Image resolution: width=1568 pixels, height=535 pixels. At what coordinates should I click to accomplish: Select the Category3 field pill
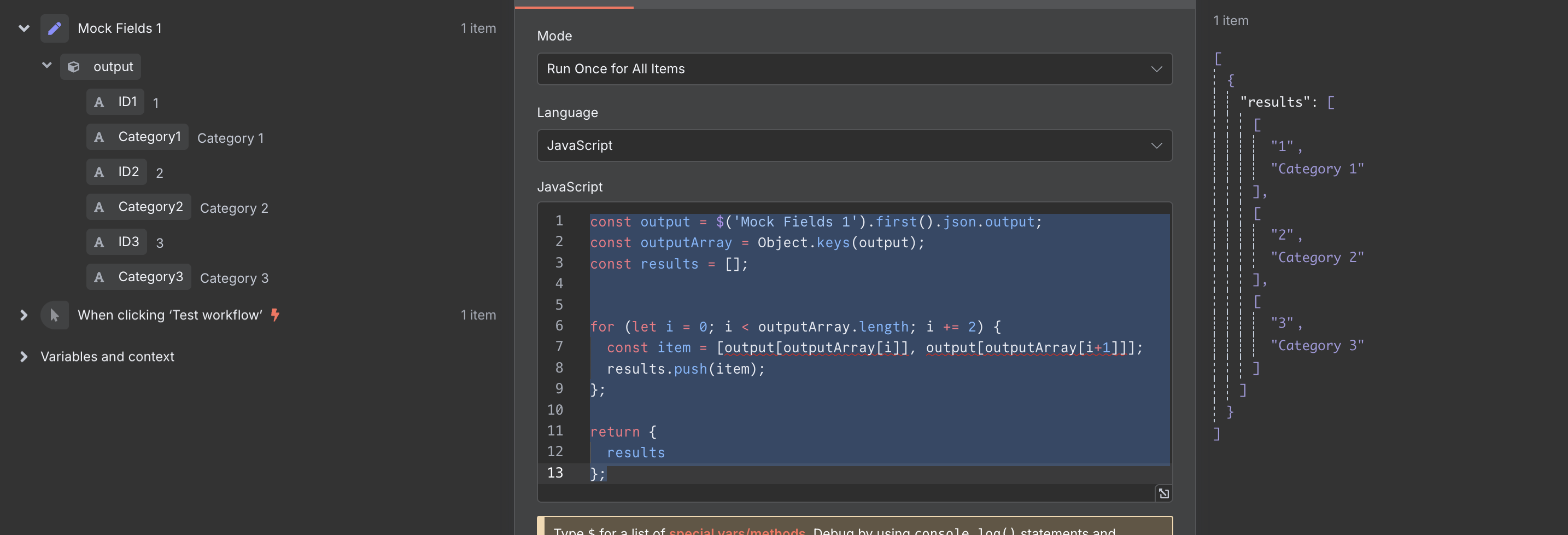(139, 277)
